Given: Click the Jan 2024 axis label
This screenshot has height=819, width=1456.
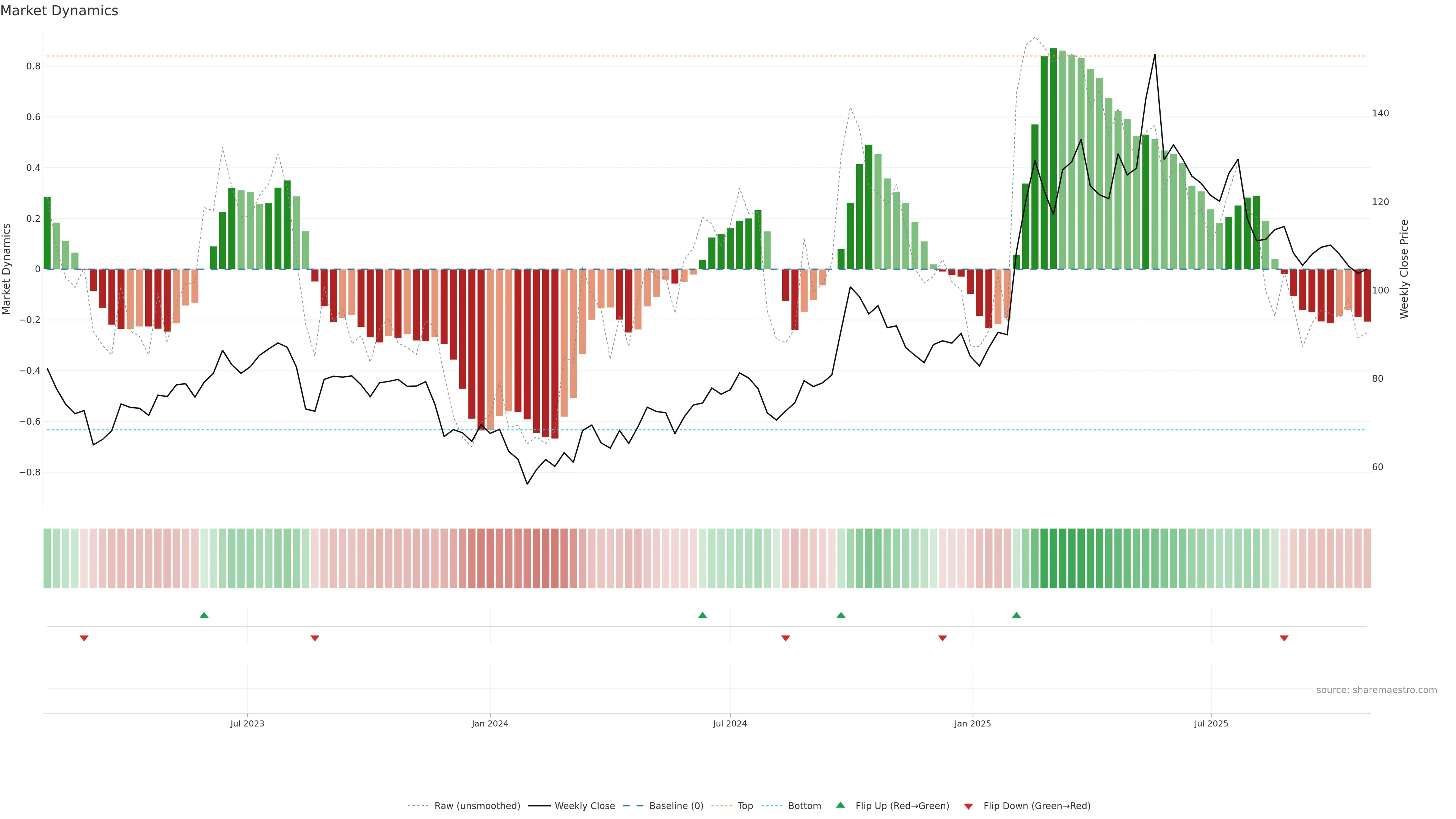Looking at the screenshot, I should tap(490, 723).
